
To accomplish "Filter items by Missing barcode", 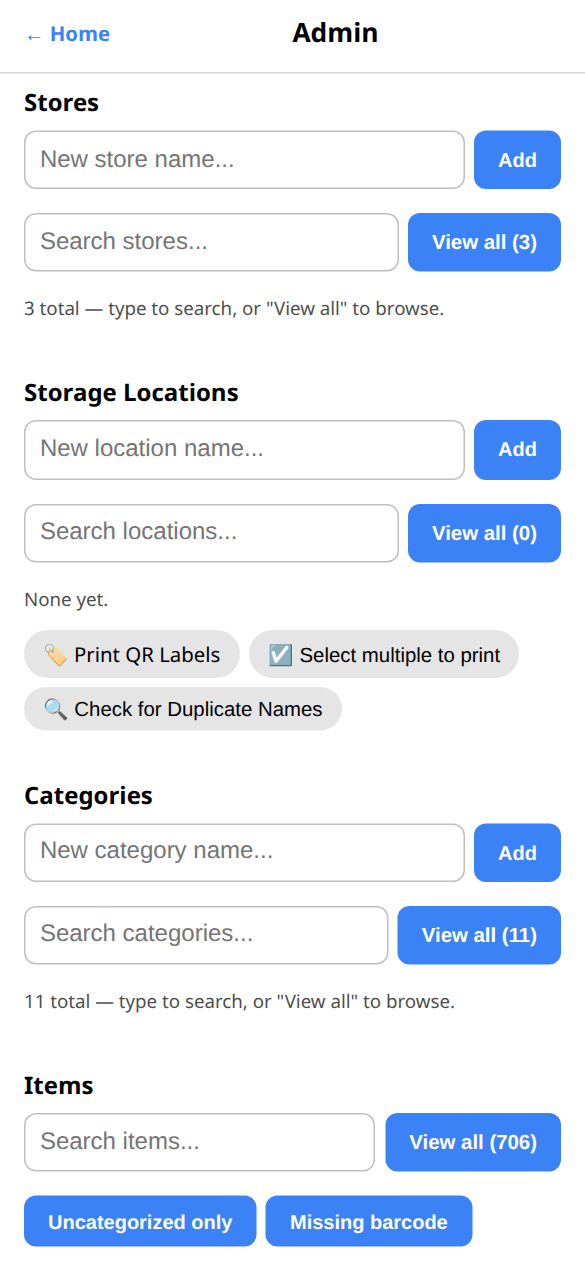I will (368, 1221).
